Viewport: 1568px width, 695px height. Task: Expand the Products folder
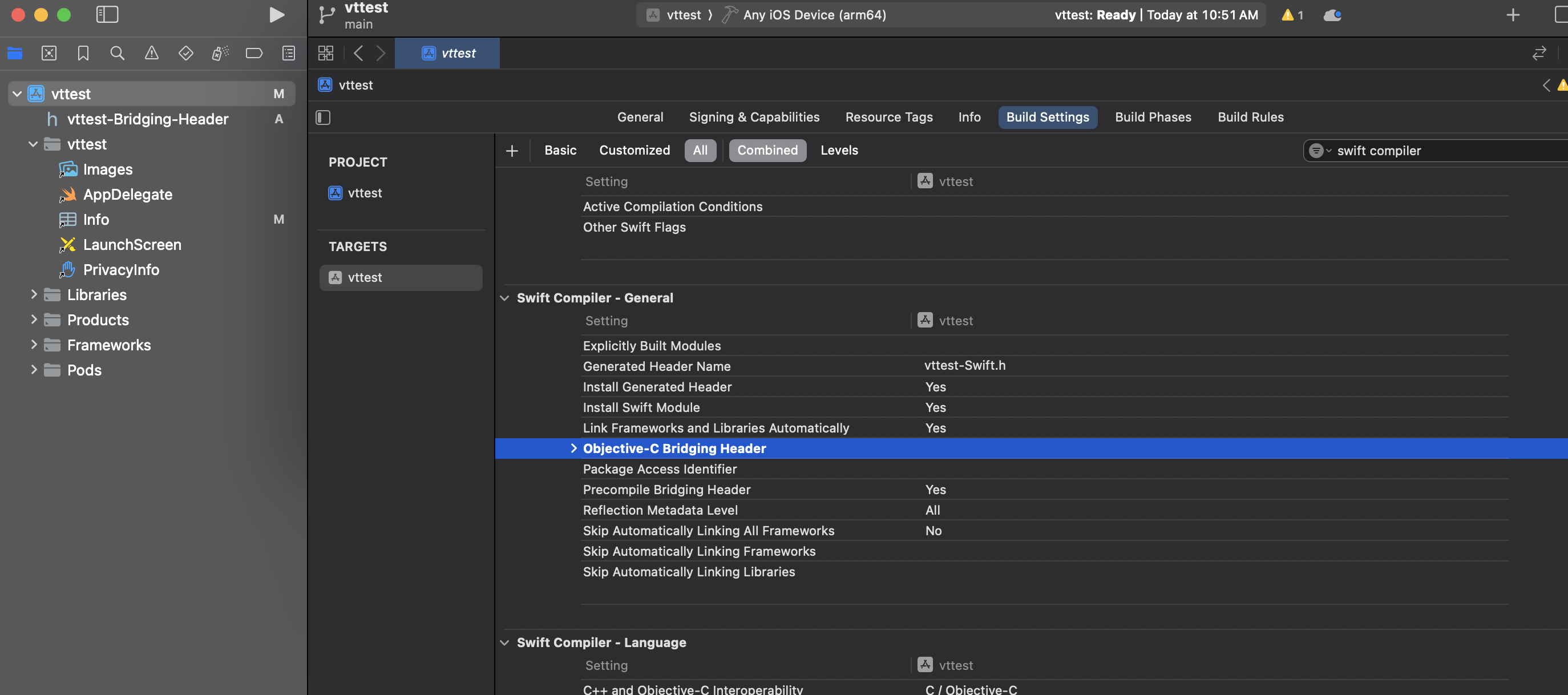click(34, 320)
